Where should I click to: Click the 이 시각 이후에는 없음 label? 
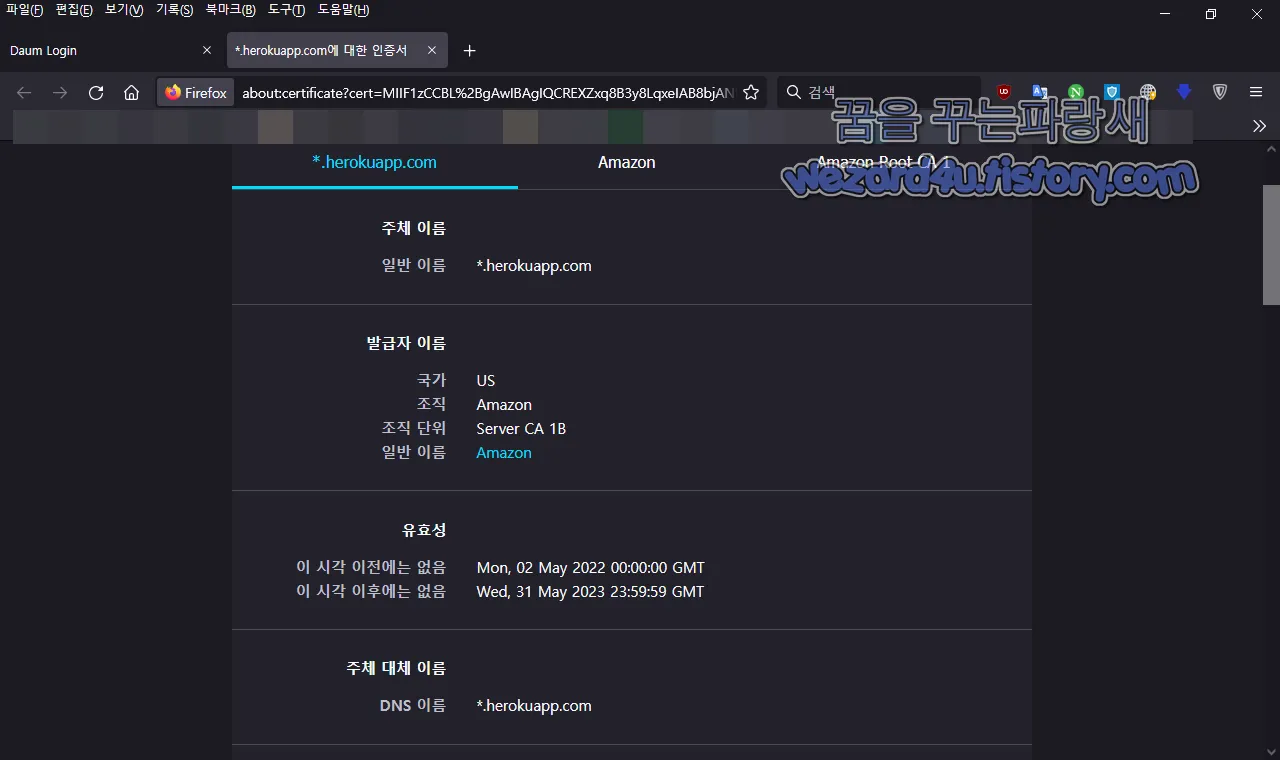point(371,592)
